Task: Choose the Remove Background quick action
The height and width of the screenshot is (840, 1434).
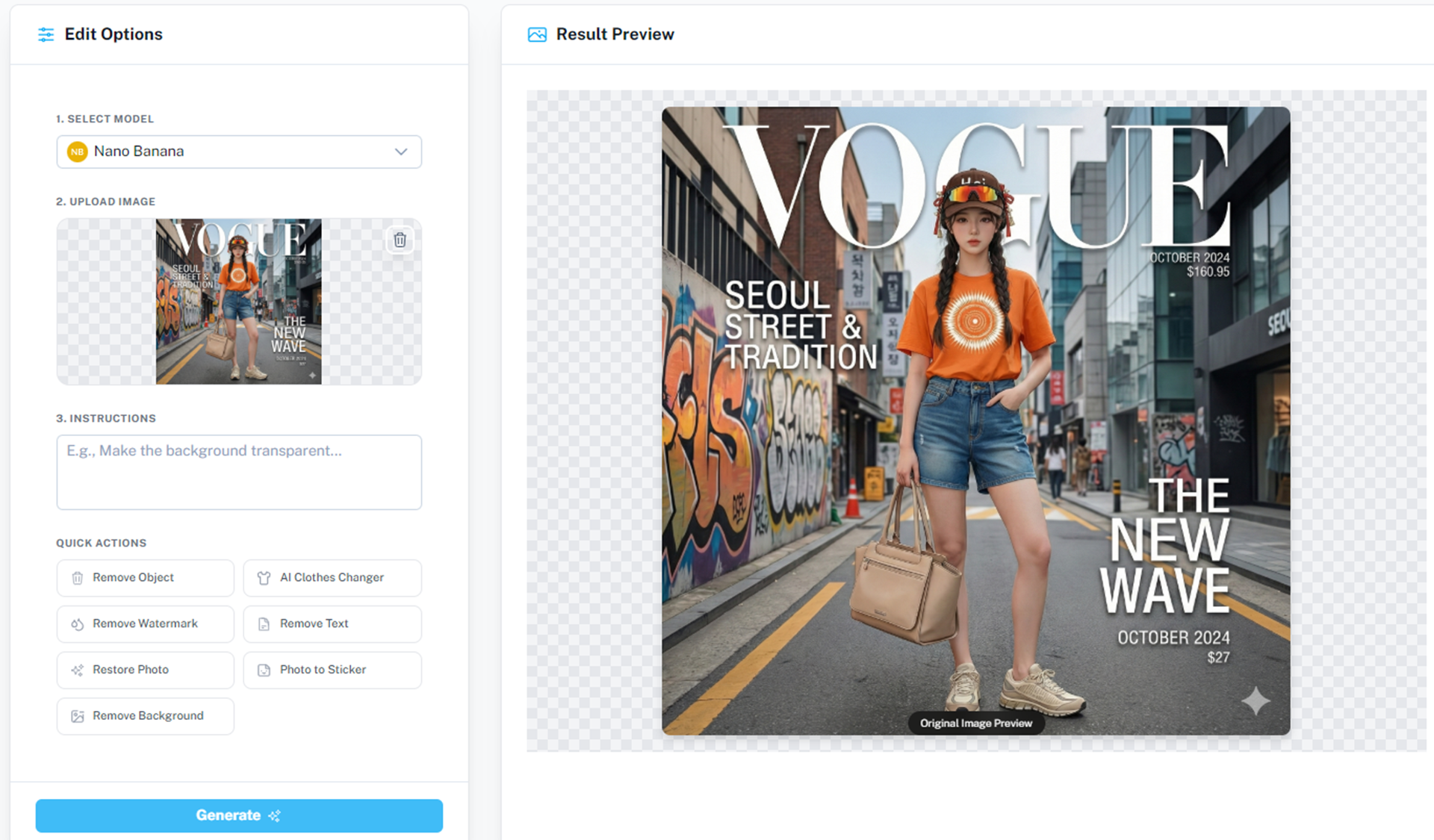Action: (148, 716)
